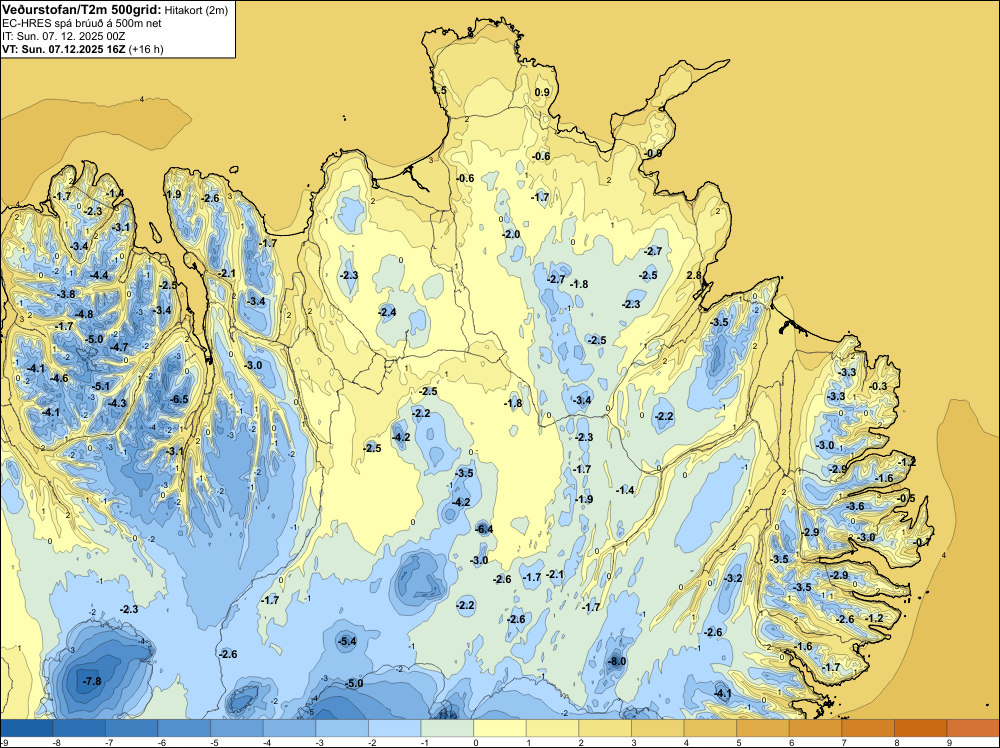Click the -3.2 temperature value

[x=733, y=578]
